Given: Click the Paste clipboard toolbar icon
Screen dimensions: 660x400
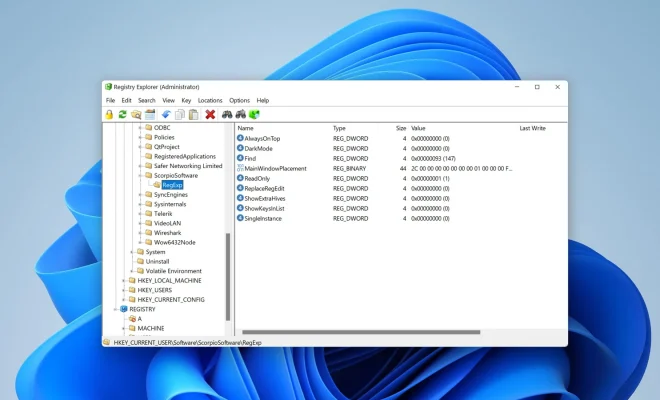Looking at the screenshot, I should tap(193, 114).
